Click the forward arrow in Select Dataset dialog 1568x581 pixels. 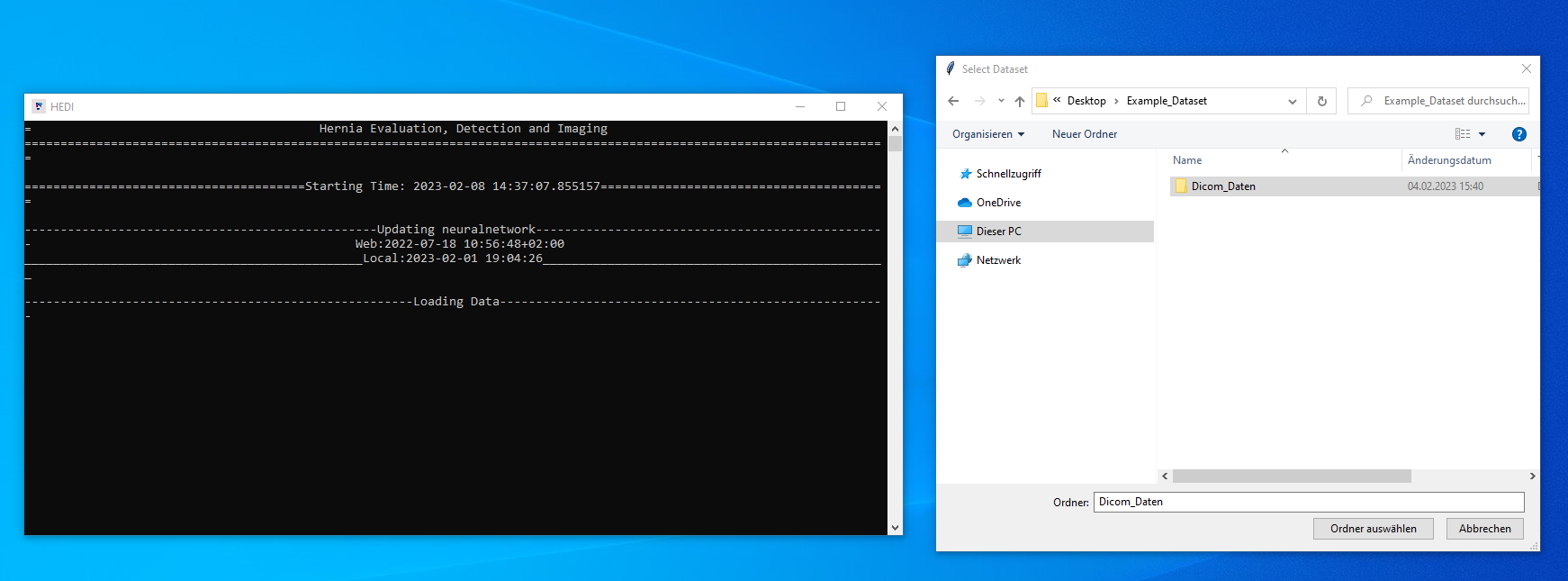pyautogui.click(x=980, y=101)
